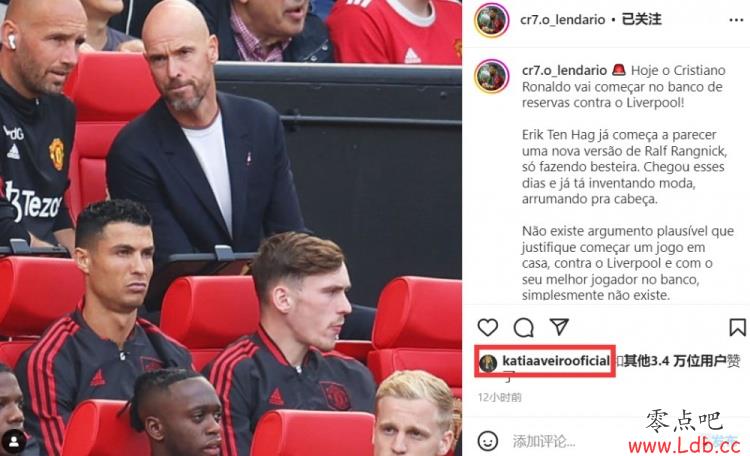The height and width of the screenshot is (456, 750).
Task: Open comments with the speech bubble icon
Action: click(523, 328)
